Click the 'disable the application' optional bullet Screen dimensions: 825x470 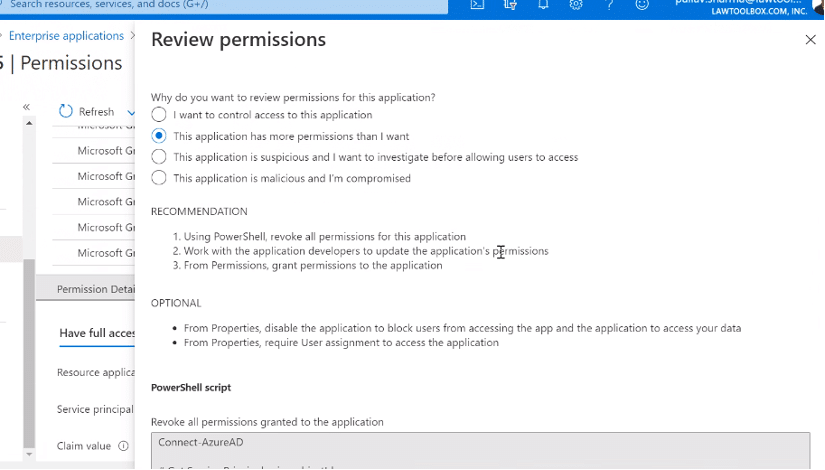(462, 328)
